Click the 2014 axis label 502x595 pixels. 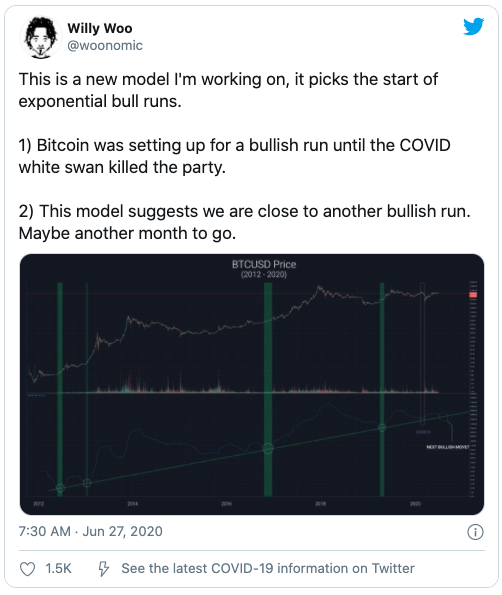133,504
